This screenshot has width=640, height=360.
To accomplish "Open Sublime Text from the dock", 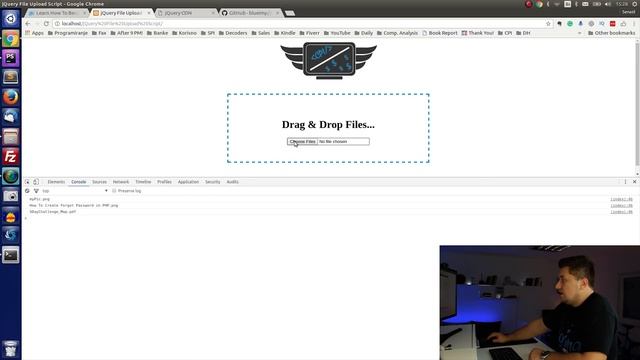I will [x=11, y=77].
